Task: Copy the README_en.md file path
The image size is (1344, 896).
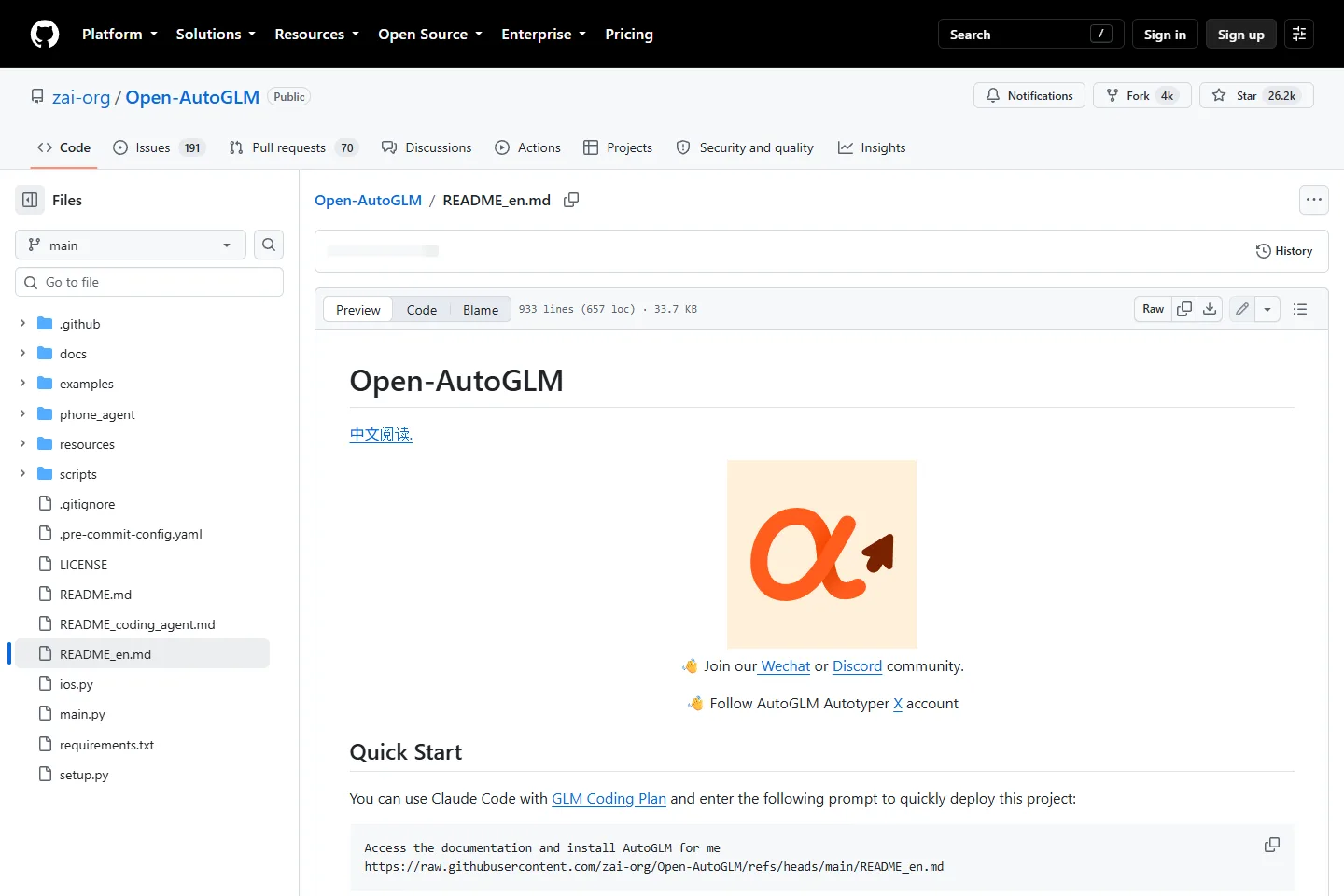Action: 571,200
